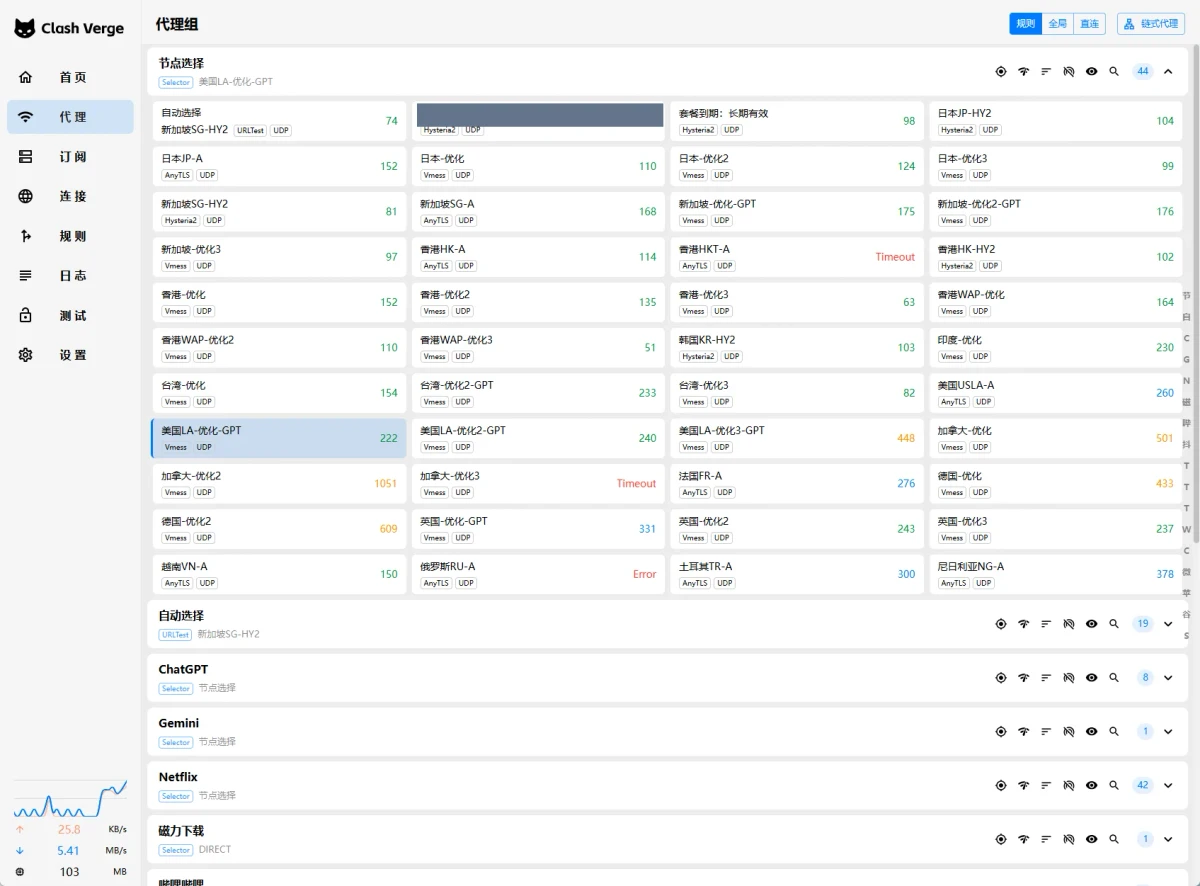
Task: Run the delay test for 自动选择 group
Action: (x=1023, y=624)
